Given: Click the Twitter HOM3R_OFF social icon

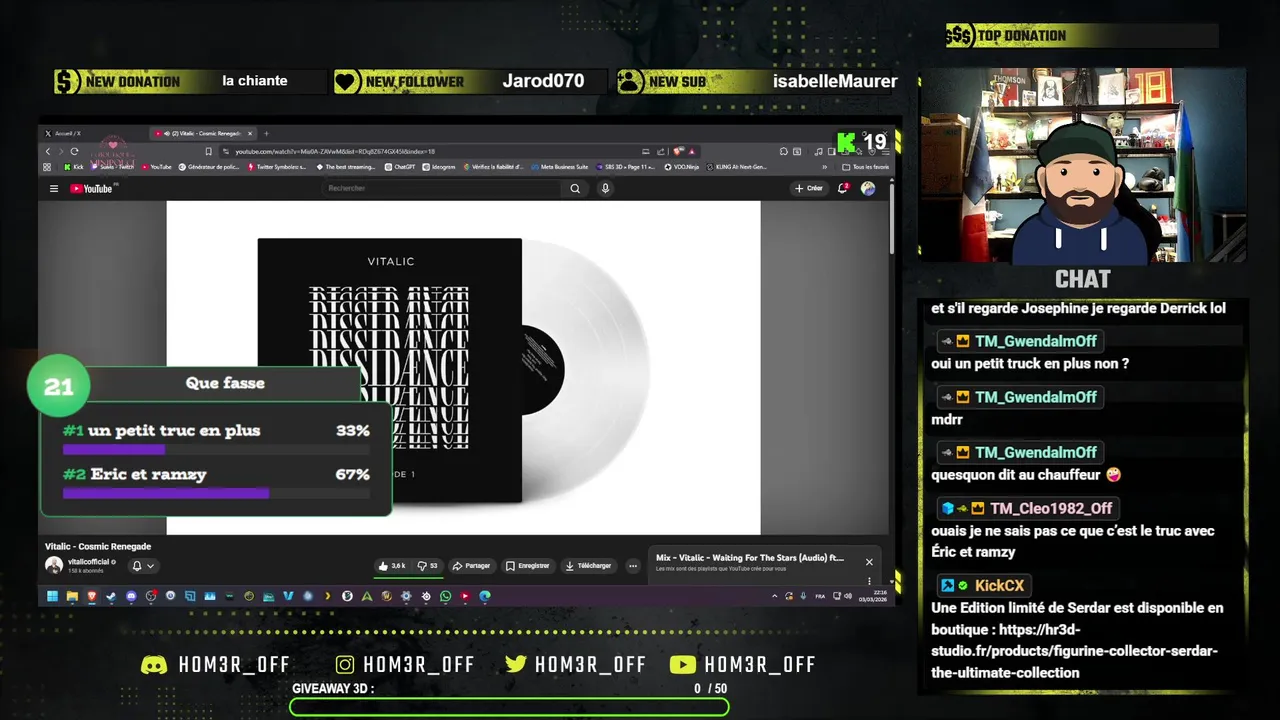Looking at the screenshot, I should click(516, 665).
